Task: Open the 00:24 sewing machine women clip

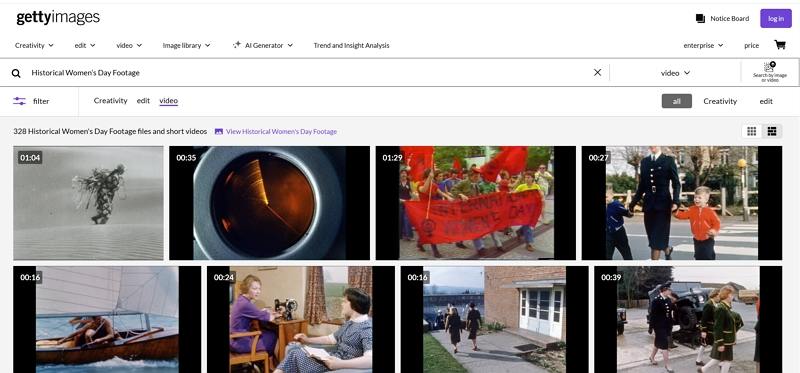Action: click(x=301, y=319)
